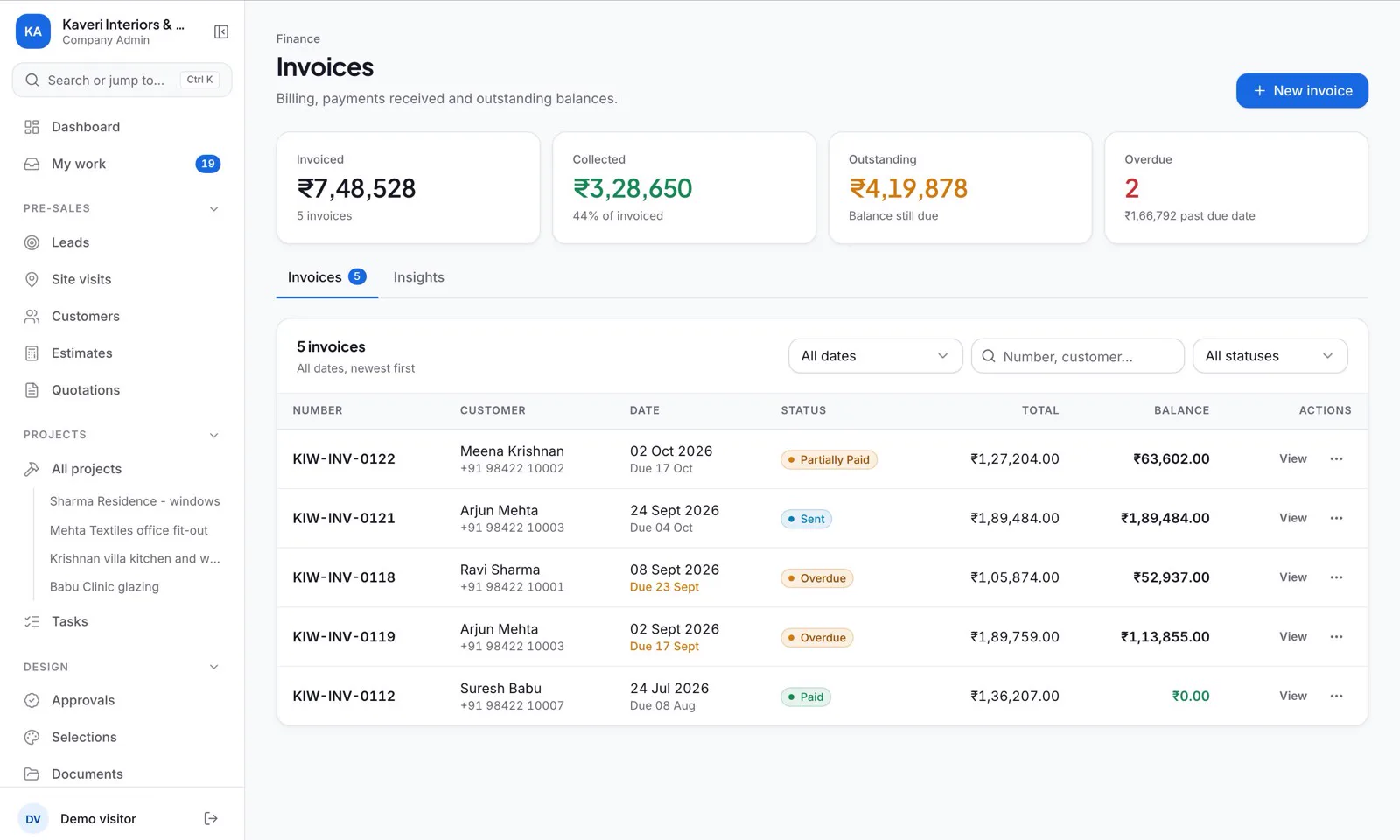Image resolution: width=1400 pixels, height=840 pixels.
Task: Collapse the PRE-SALES section
Action: point(213,208)
